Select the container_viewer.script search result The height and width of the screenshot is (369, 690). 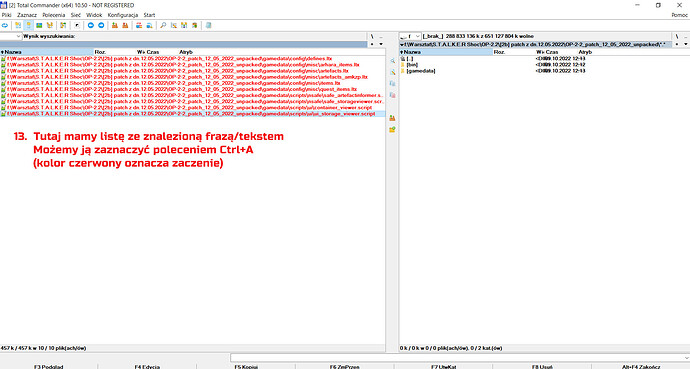[x=186, y=108]
